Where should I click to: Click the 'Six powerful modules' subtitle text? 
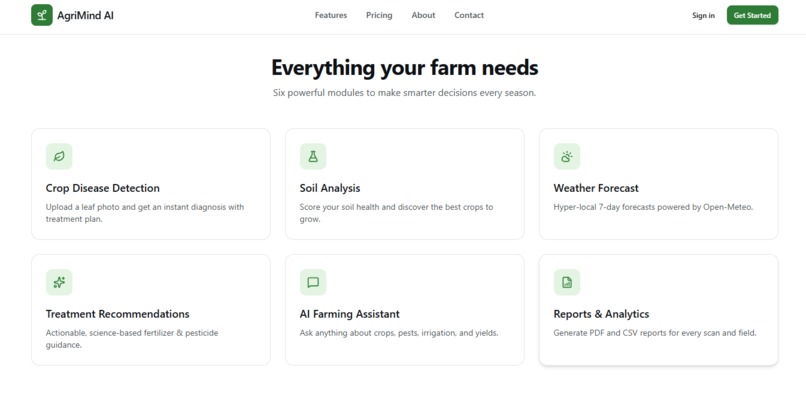[405, 94]
